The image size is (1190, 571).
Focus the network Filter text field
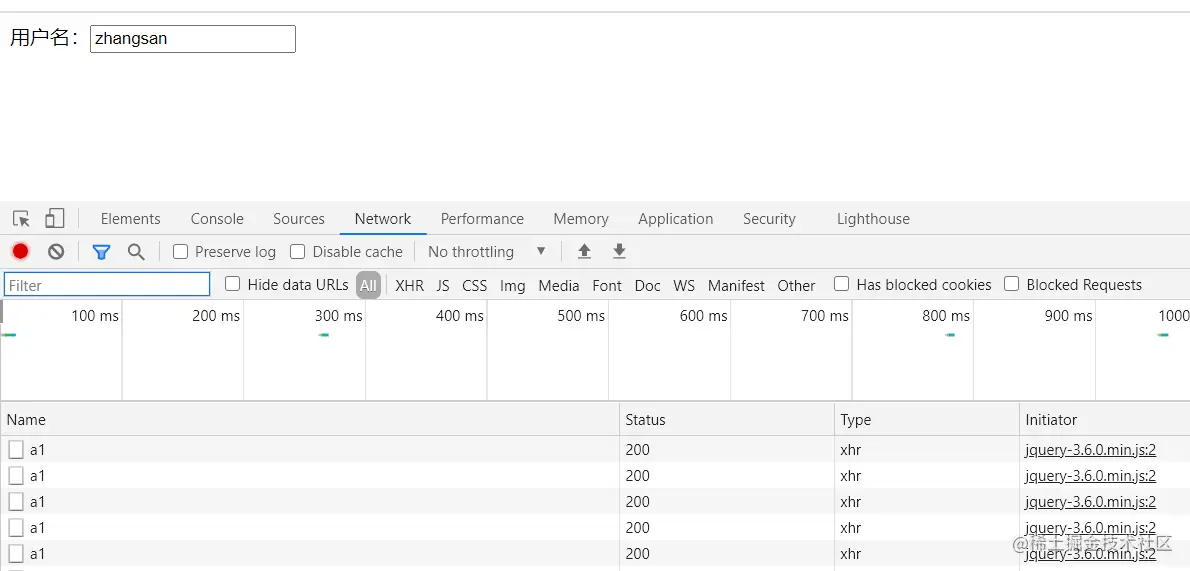(x=107, y=285)
